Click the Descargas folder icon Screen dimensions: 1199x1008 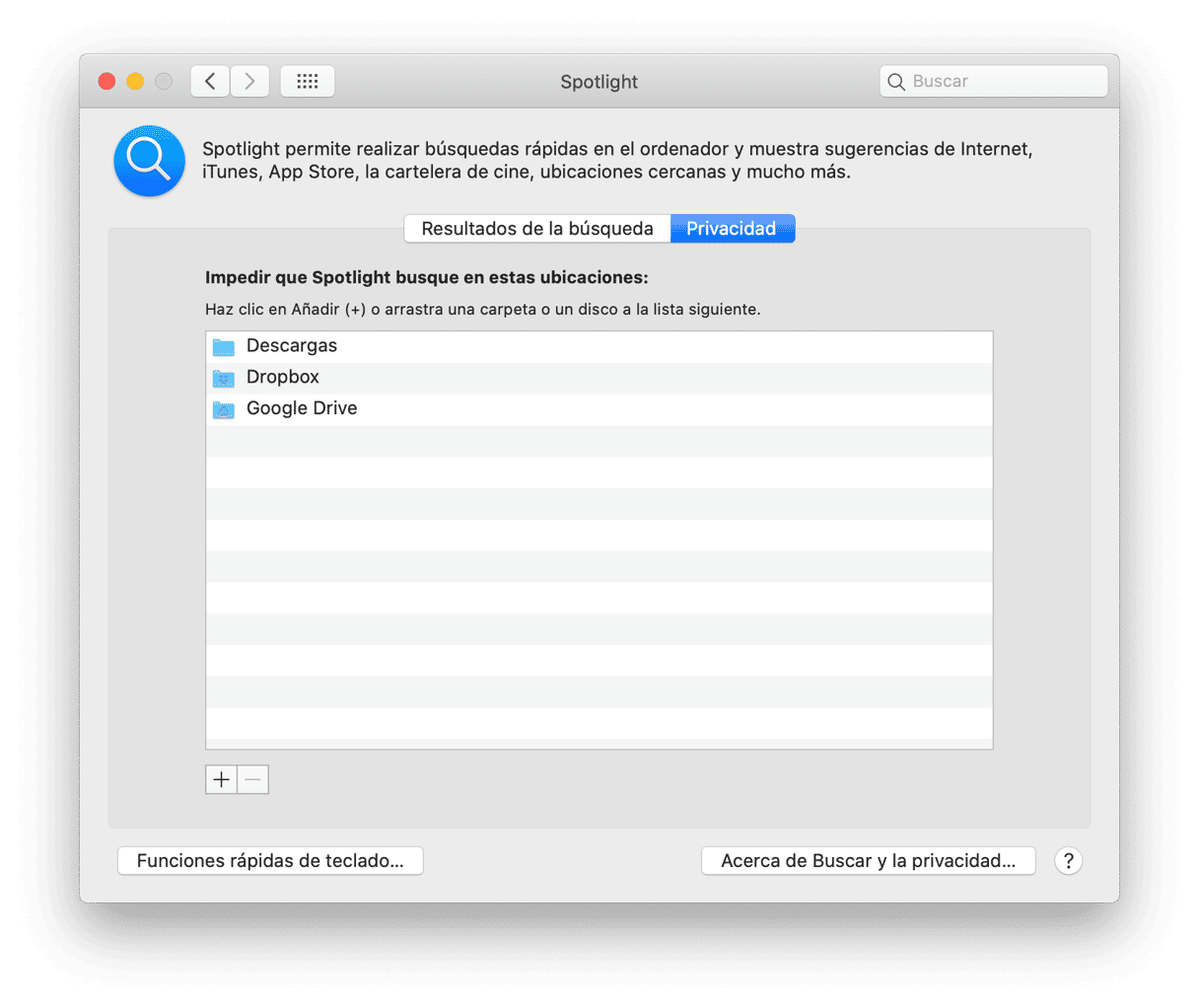(224, 346)
